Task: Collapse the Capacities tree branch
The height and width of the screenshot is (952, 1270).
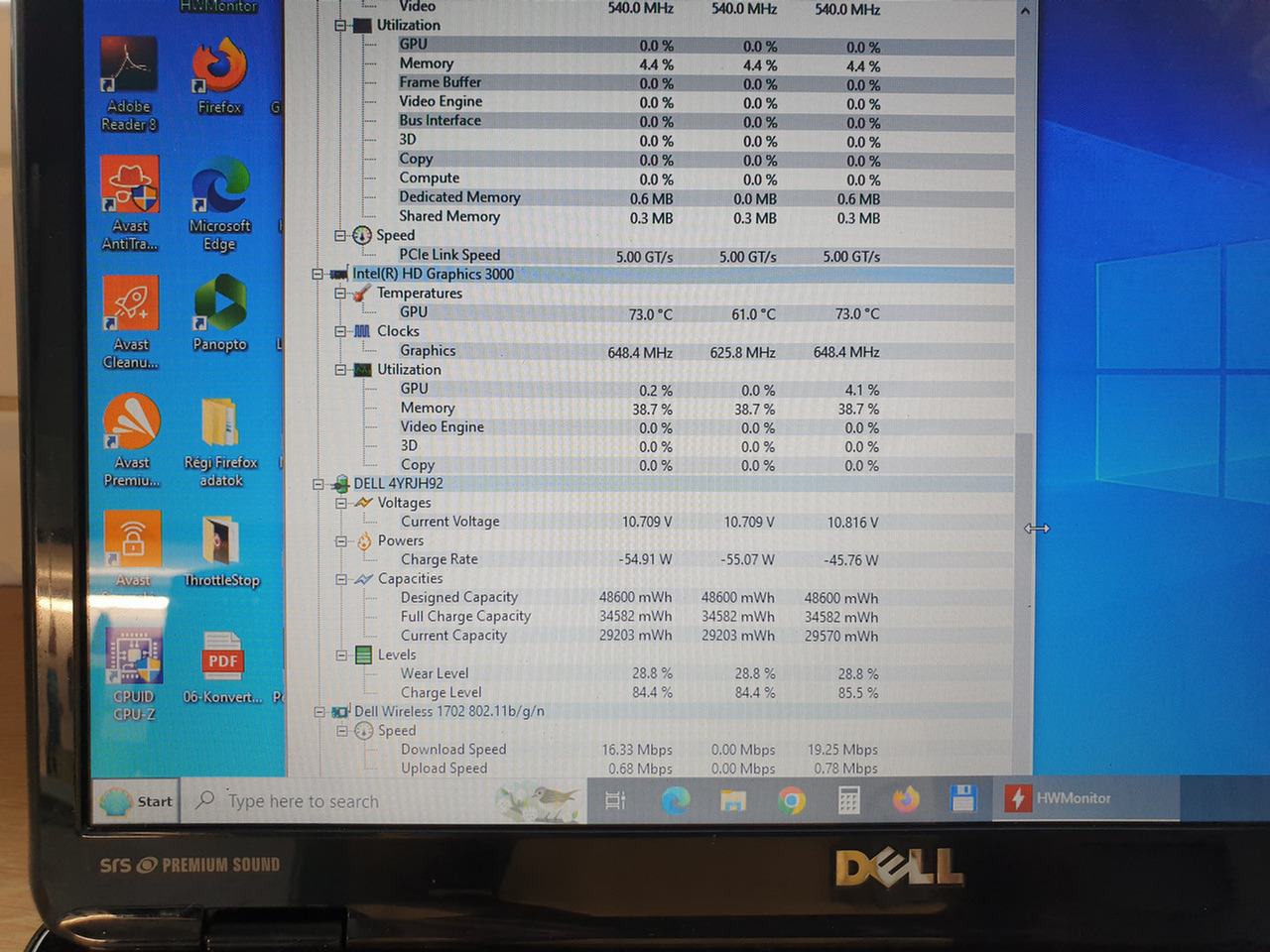Action: point(341,579)
